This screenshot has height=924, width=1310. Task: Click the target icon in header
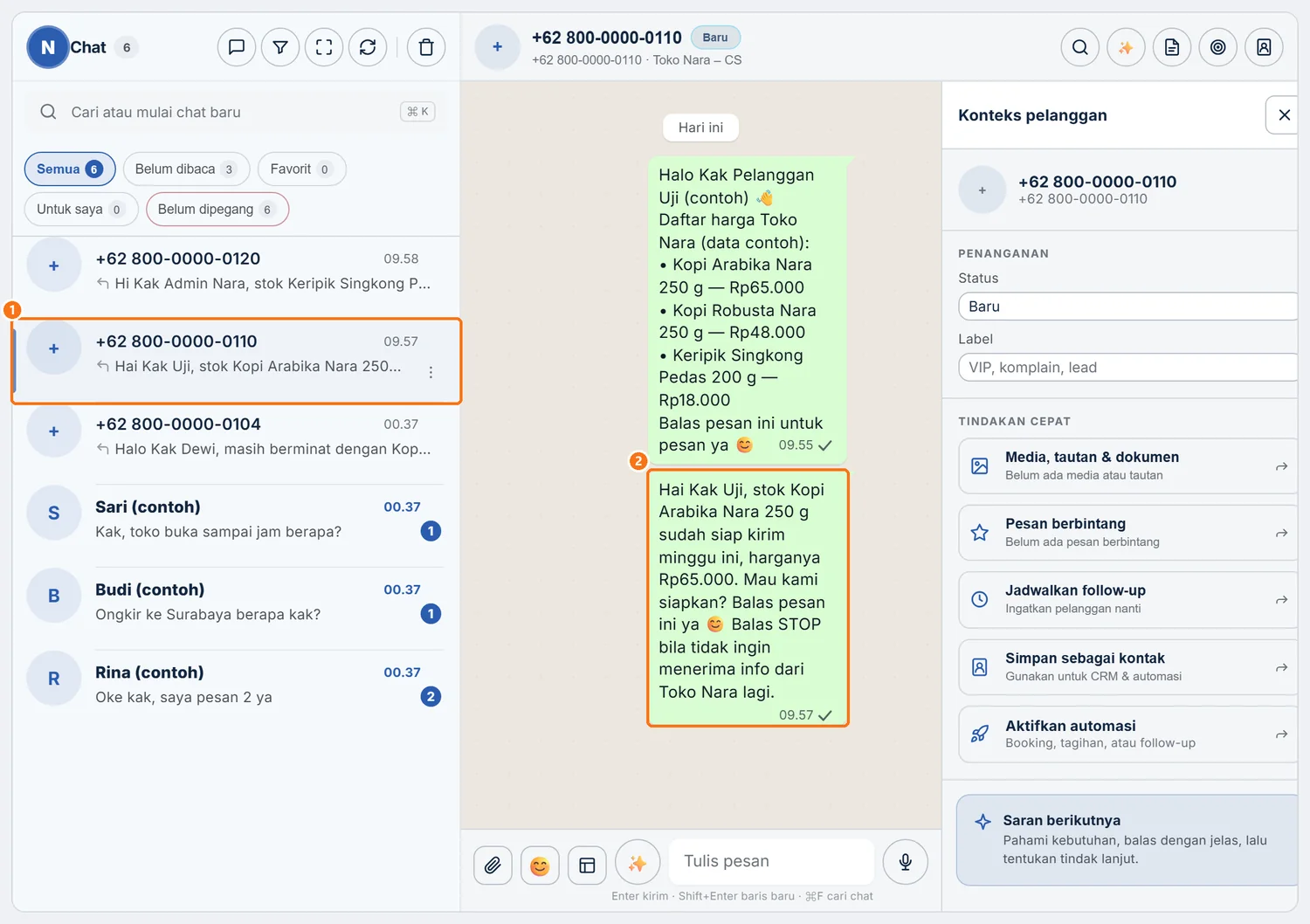[1218, 47]
